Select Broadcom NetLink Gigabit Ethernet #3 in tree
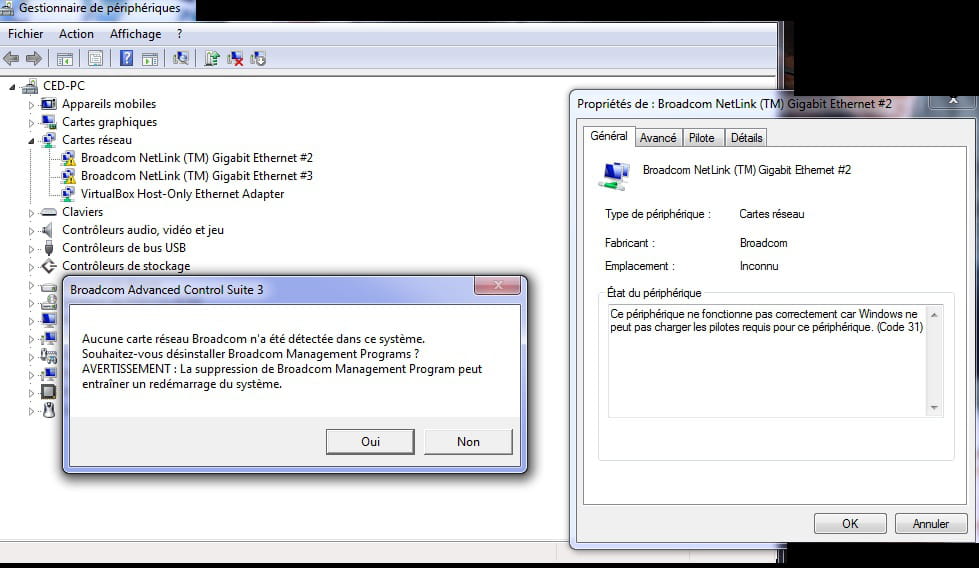Image resolution: width=979 pixels, height=568 pixels. (x=197, y=176)
